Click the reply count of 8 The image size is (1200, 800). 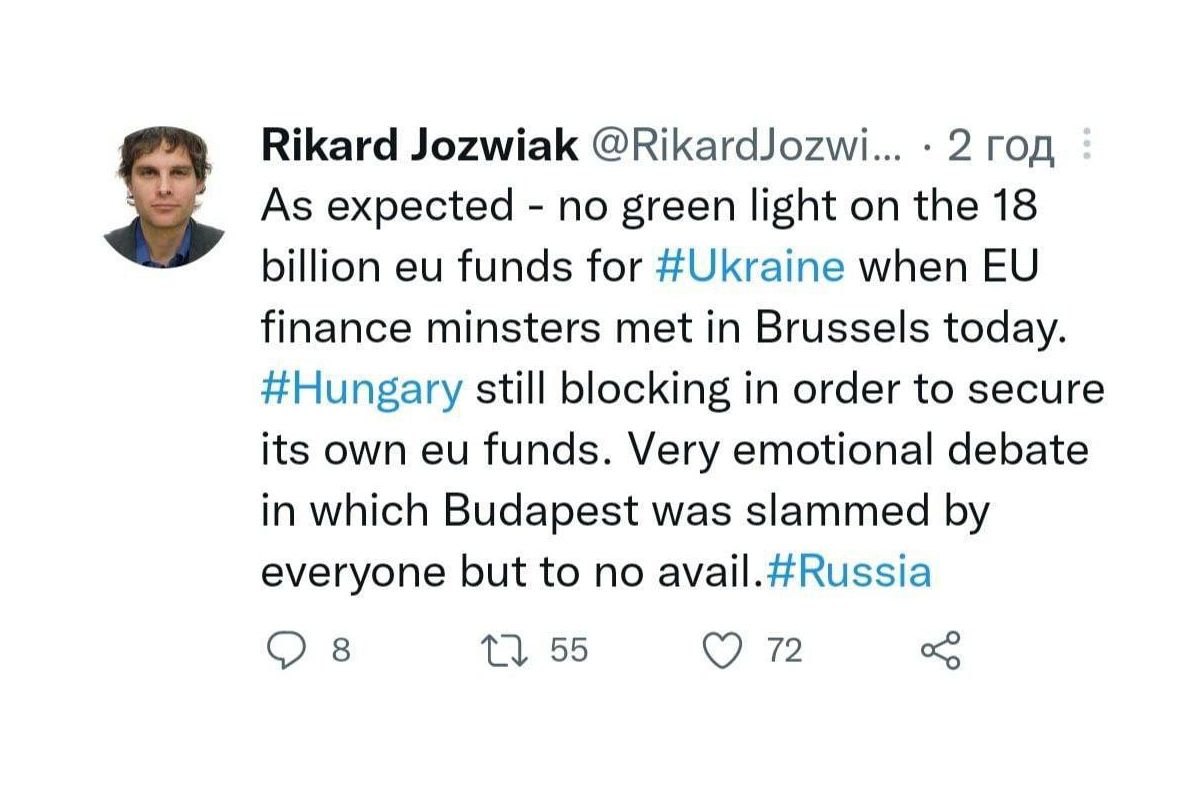pyautogui.click(x=341, y=652)
